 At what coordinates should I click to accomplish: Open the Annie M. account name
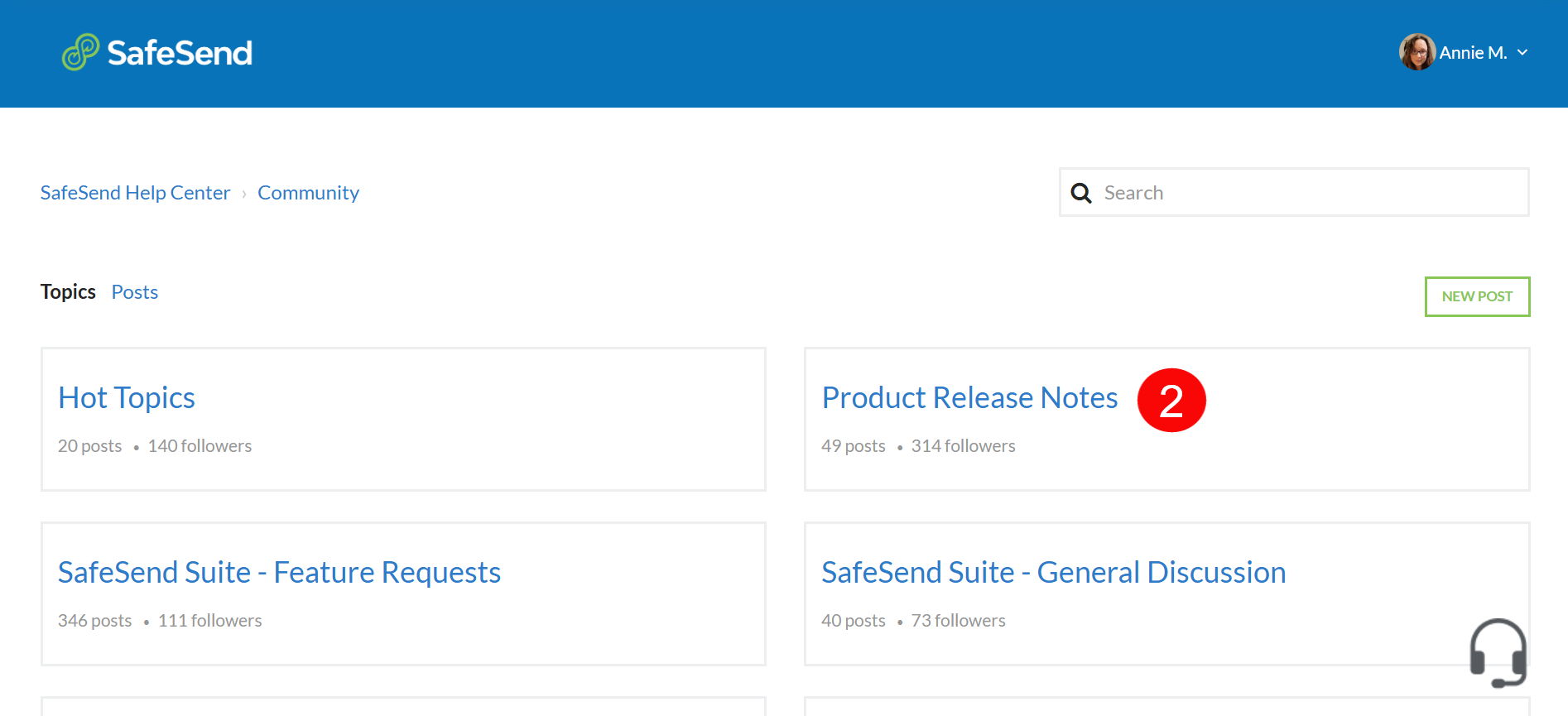pyautogui.click(x=1473, y=52)
